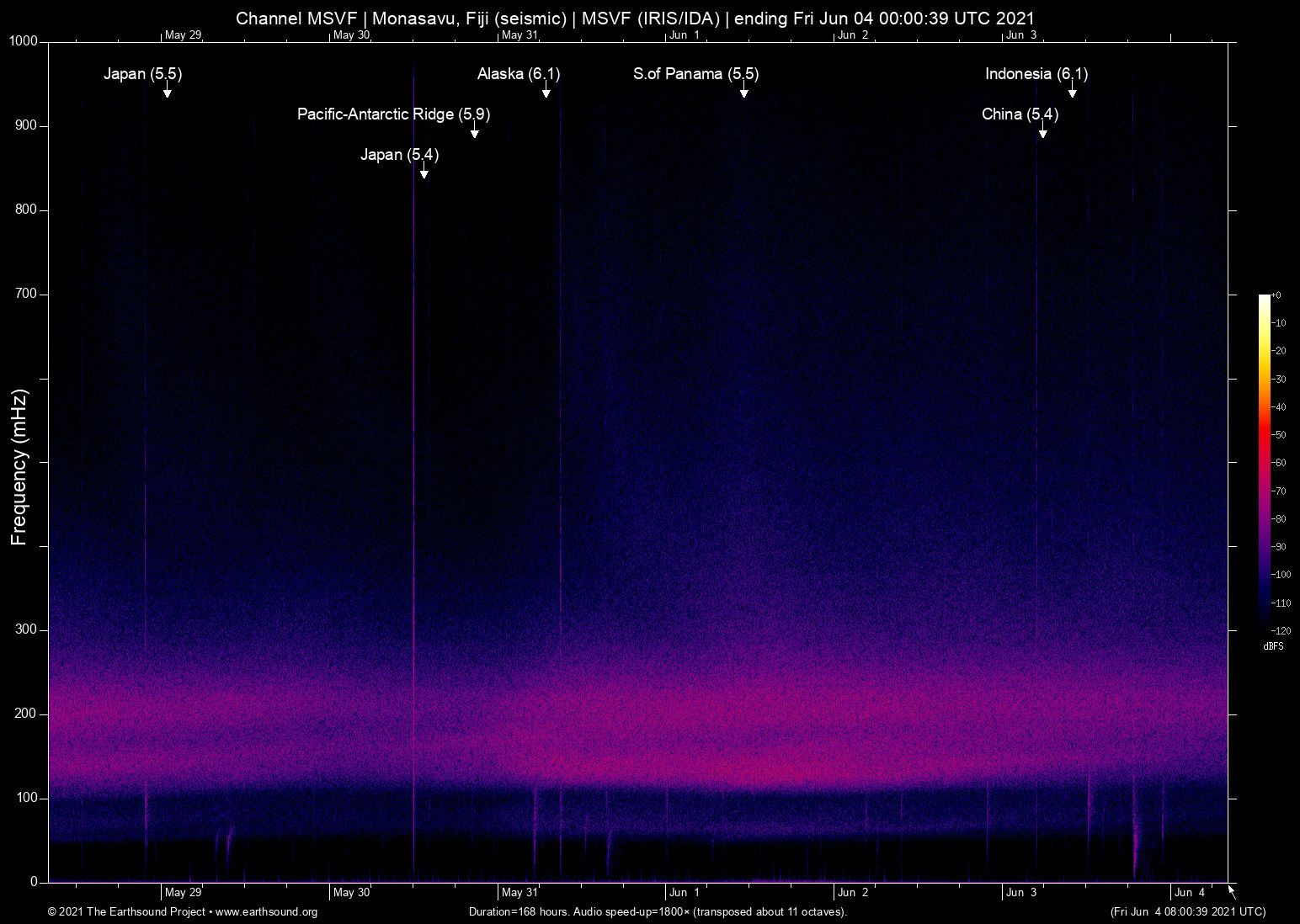Select 'Jun 3' on the top time axis

click(1021, 35)
